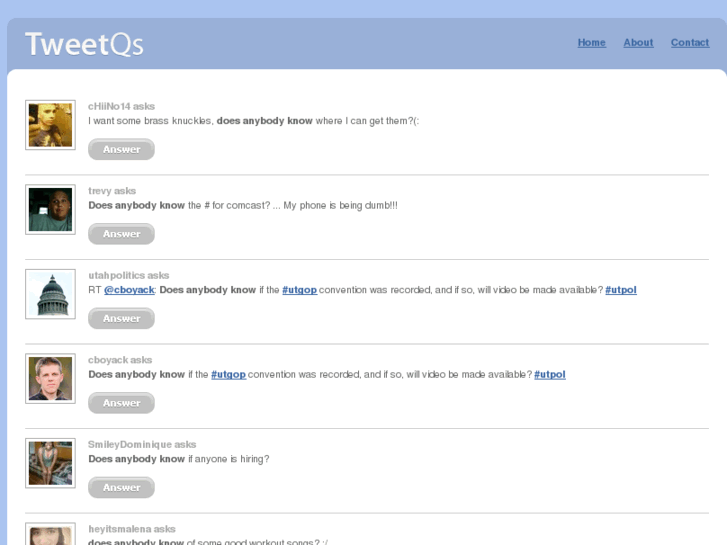Click the tweet about brass knuckles
The height and width of the screenshot is (545, 727).
tap(254, 121)
